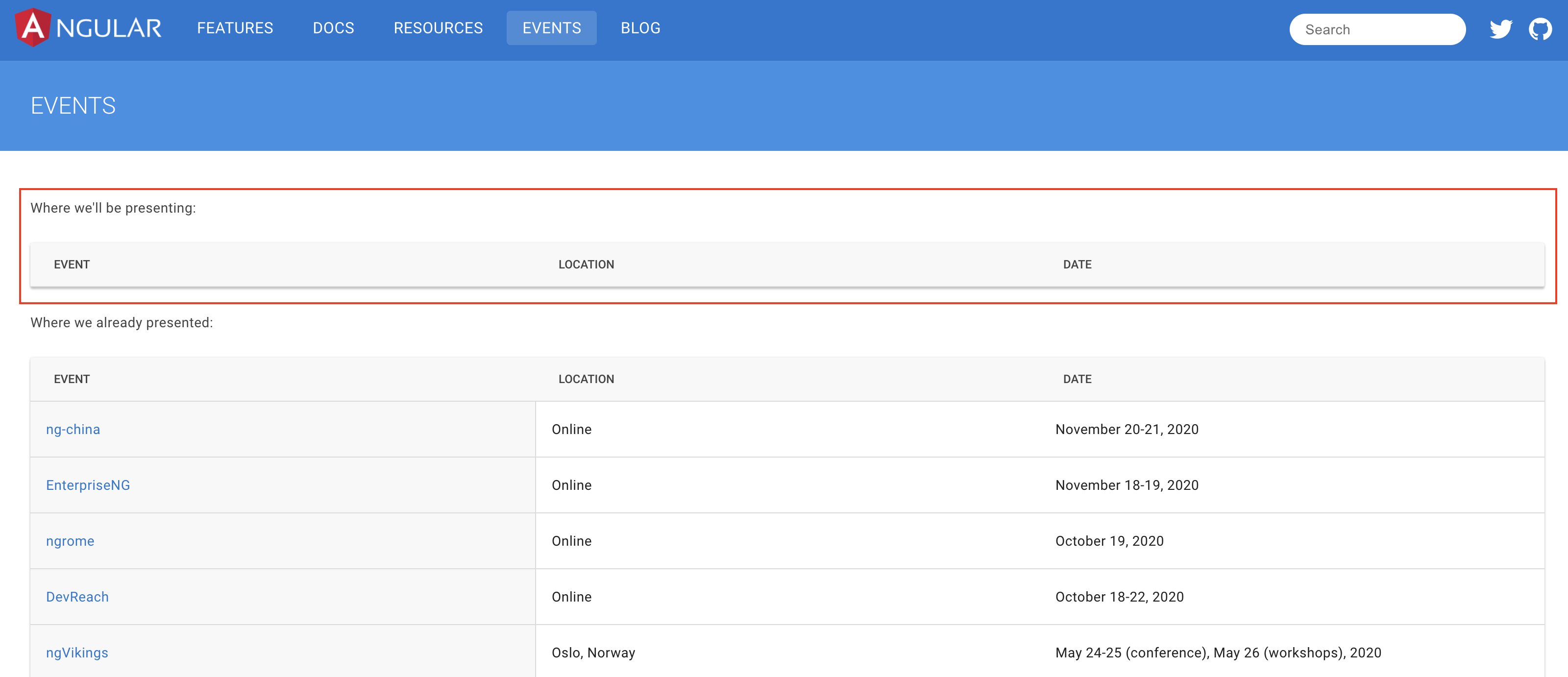The image size is (1568, 677).
Task: Open the FEATURES menu item
Action: click(235, 28)
